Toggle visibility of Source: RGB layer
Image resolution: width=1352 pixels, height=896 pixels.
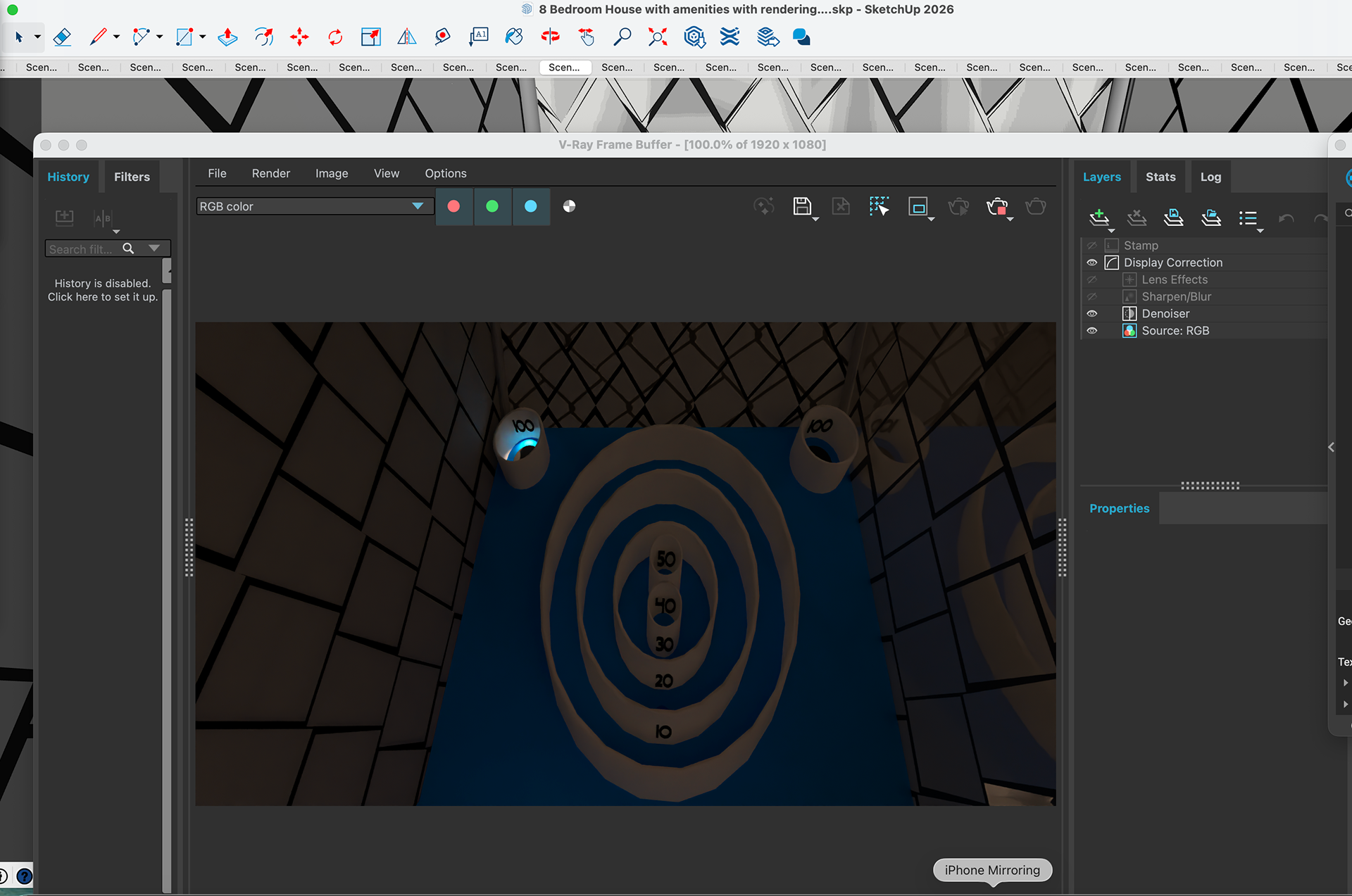1092,331
